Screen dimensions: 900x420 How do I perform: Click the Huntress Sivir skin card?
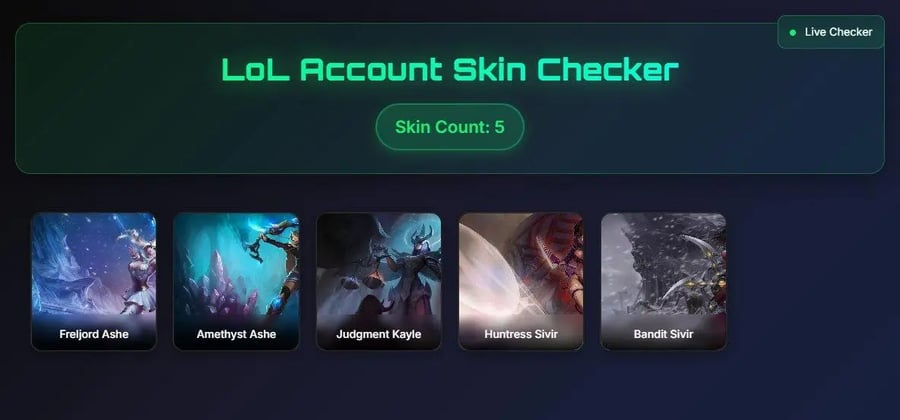coord(521,281)
